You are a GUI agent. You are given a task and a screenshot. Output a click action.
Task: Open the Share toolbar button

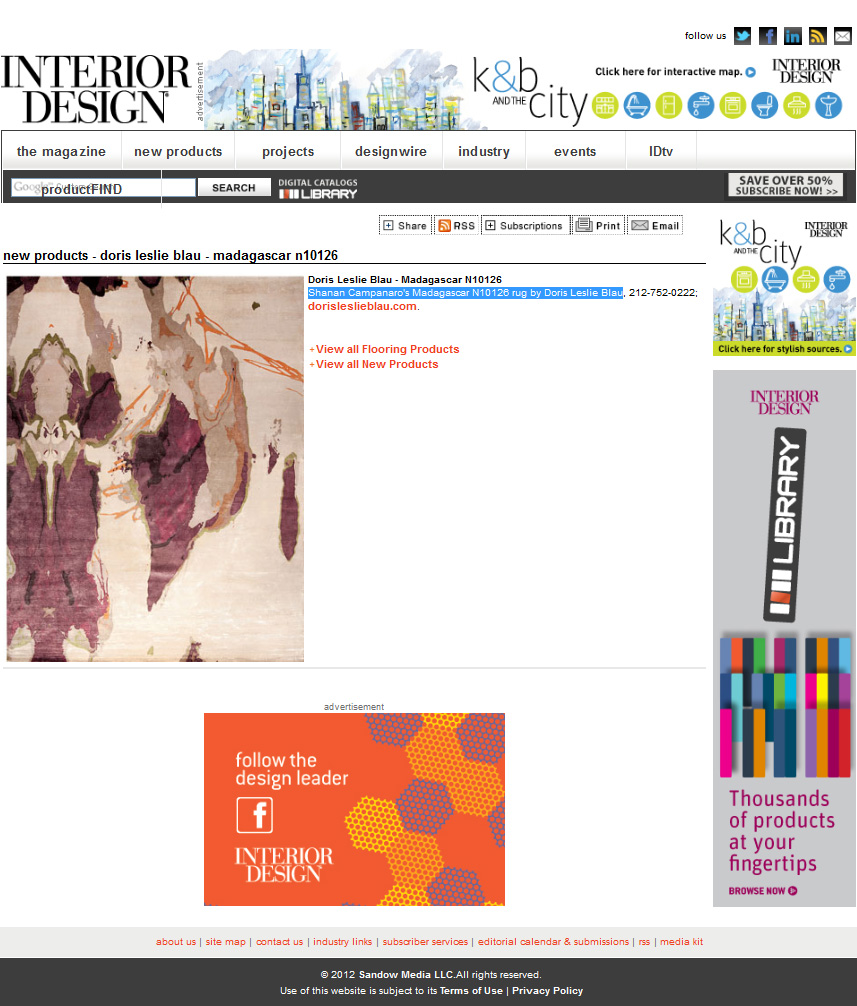[x=405, y=225]
